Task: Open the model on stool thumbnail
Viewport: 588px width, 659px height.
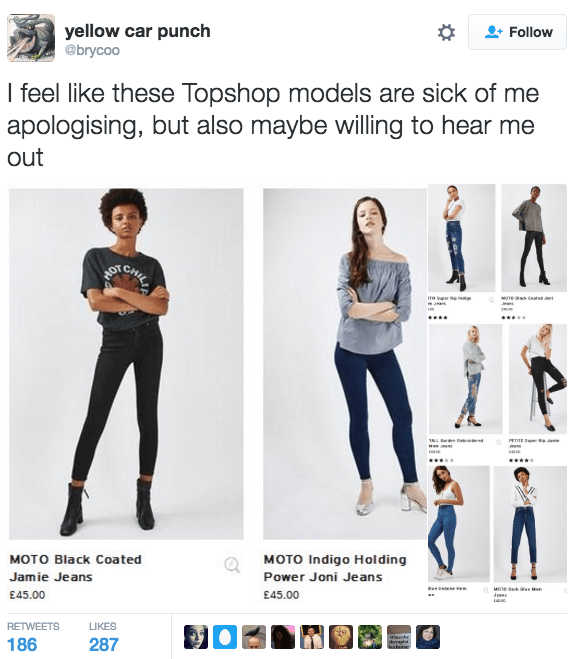Action: (x=538, y=379)
